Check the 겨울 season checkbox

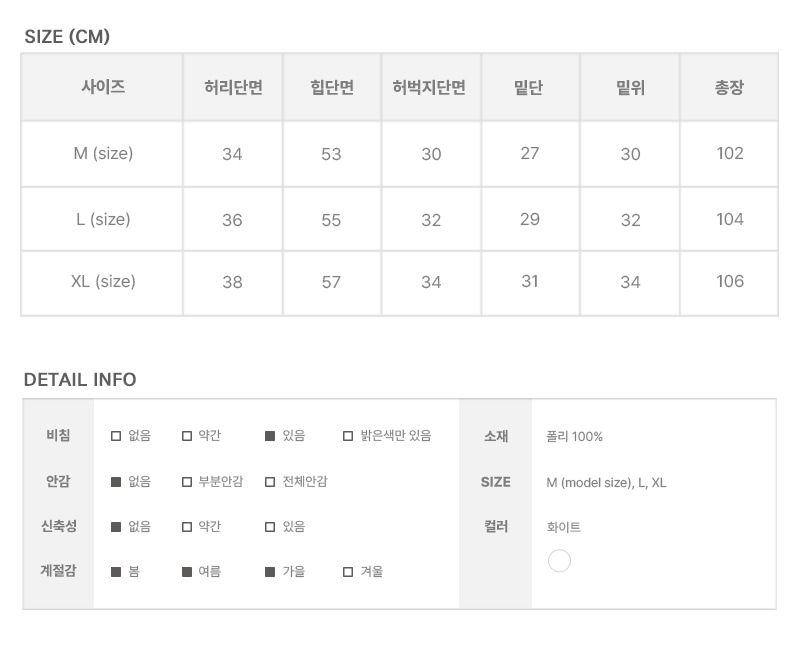(x=348, y=572)
